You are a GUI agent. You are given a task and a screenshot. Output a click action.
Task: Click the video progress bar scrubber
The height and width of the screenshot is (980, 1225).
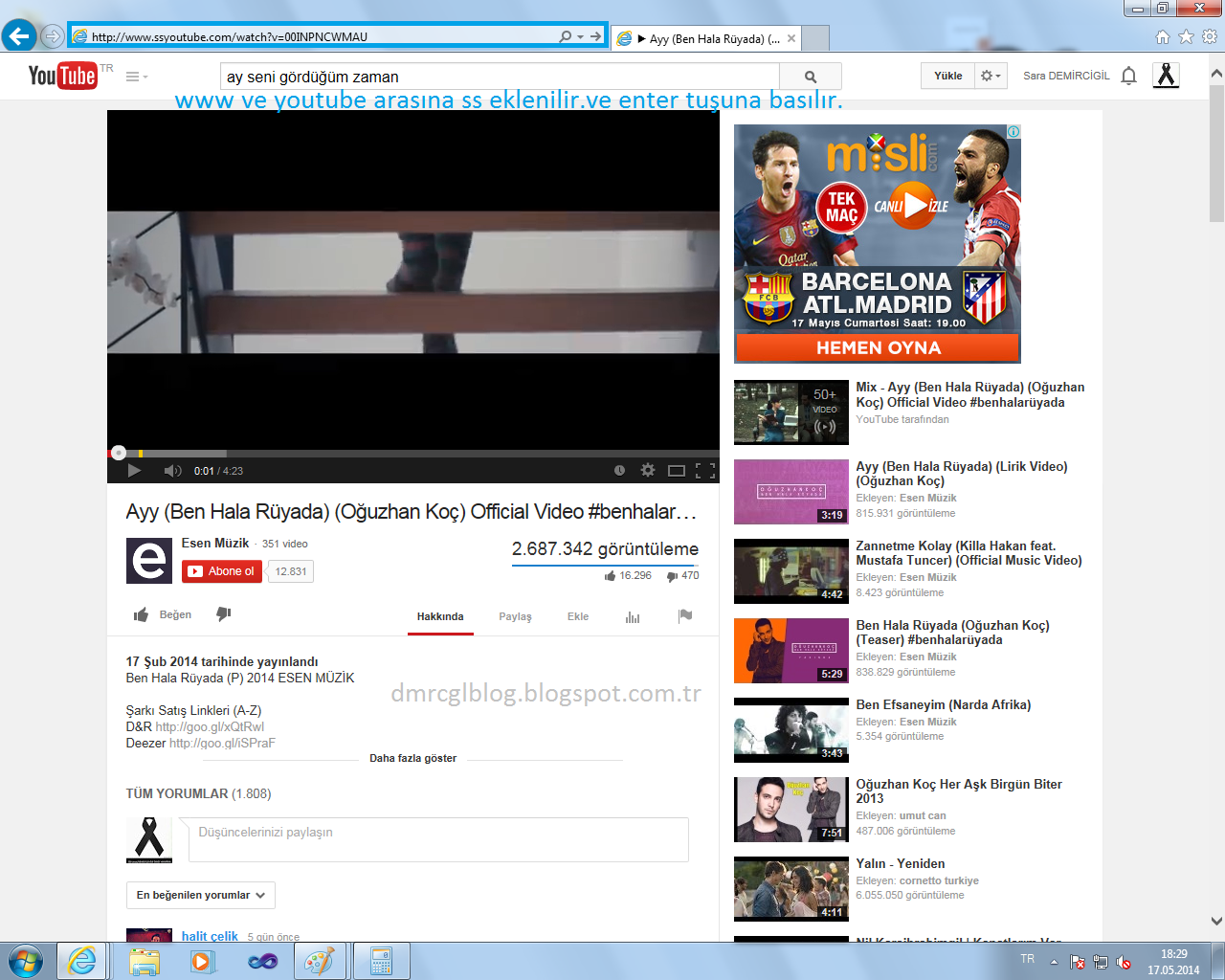[119, 453]
